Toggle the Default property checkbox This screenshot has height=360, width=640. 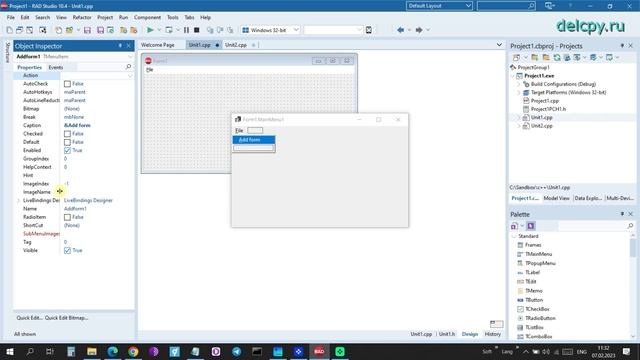[67, 142]
